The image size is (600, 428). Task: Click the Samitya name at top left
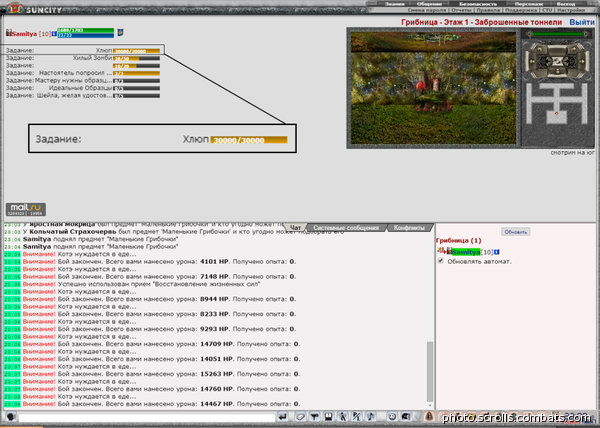(x=24, y=34)
